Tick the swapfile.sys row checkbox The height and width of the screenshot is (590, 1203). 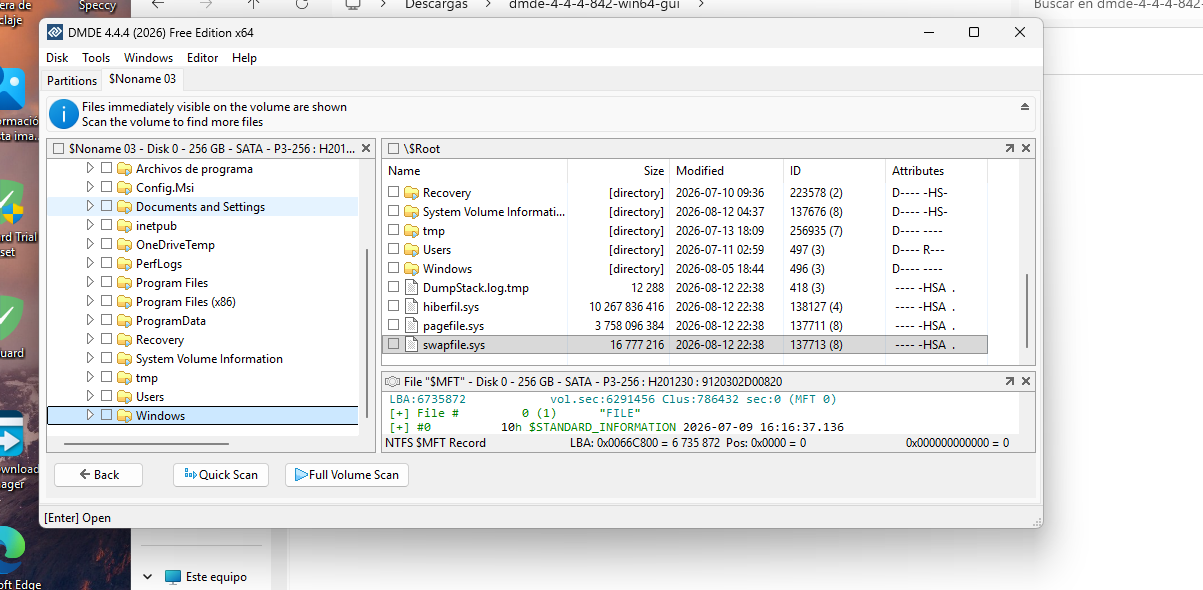394,345
